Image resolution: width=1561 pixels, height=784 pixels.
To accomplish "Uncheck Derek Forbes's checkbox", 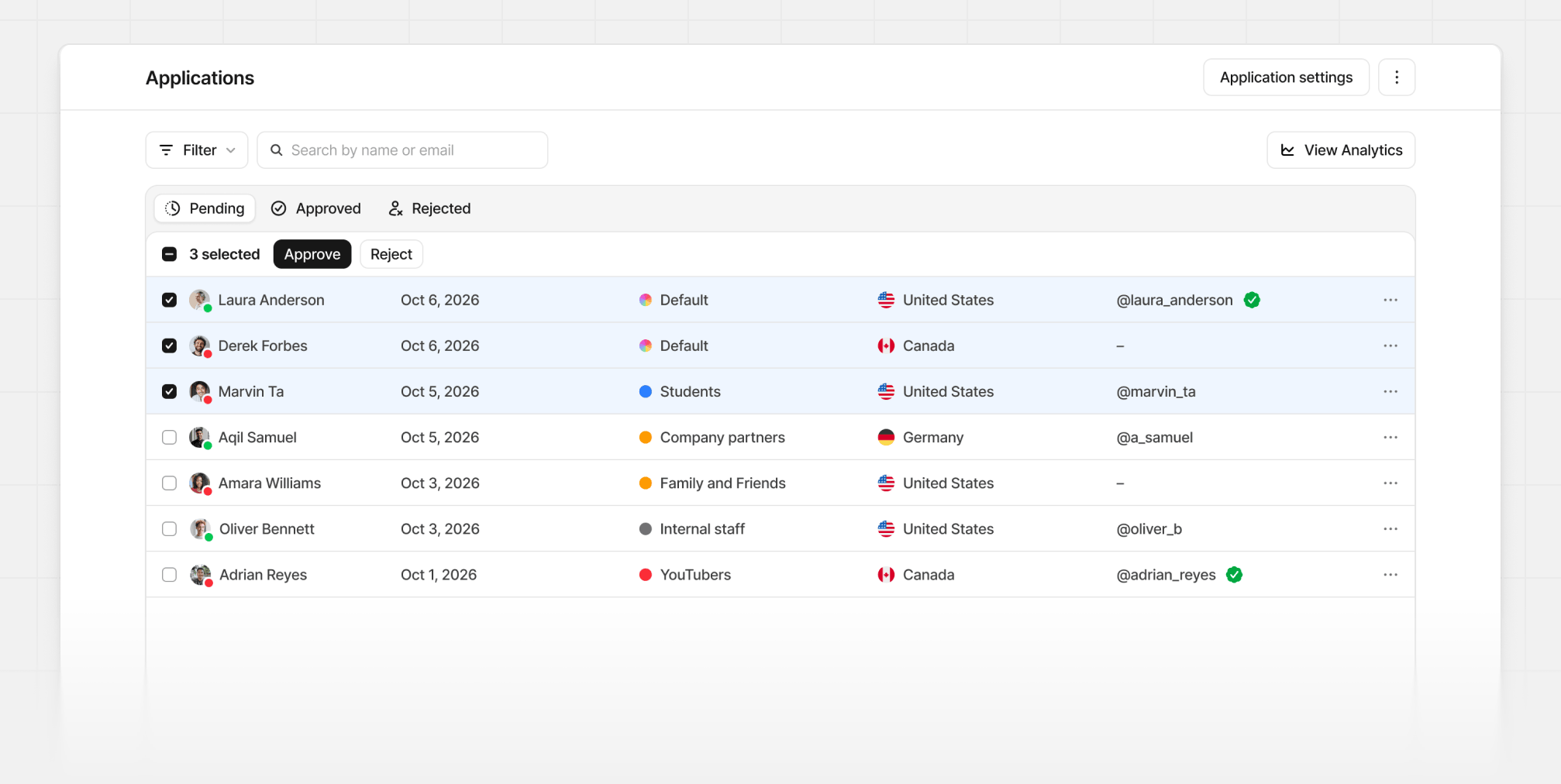I will [169, 346].
